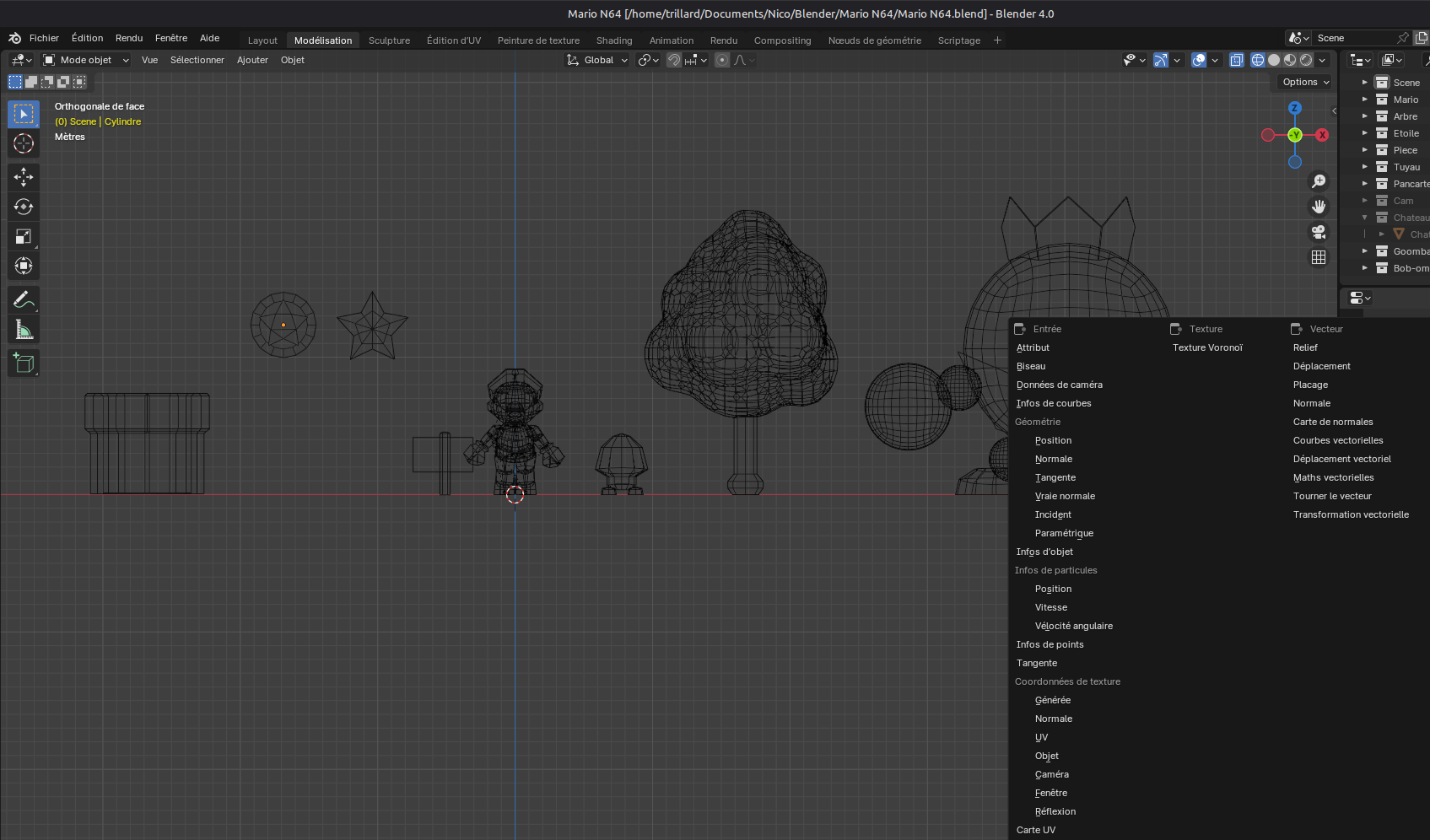Switch to rendered shading
The height and width of the screenshot is (840, 1430).
[1306, 60]
